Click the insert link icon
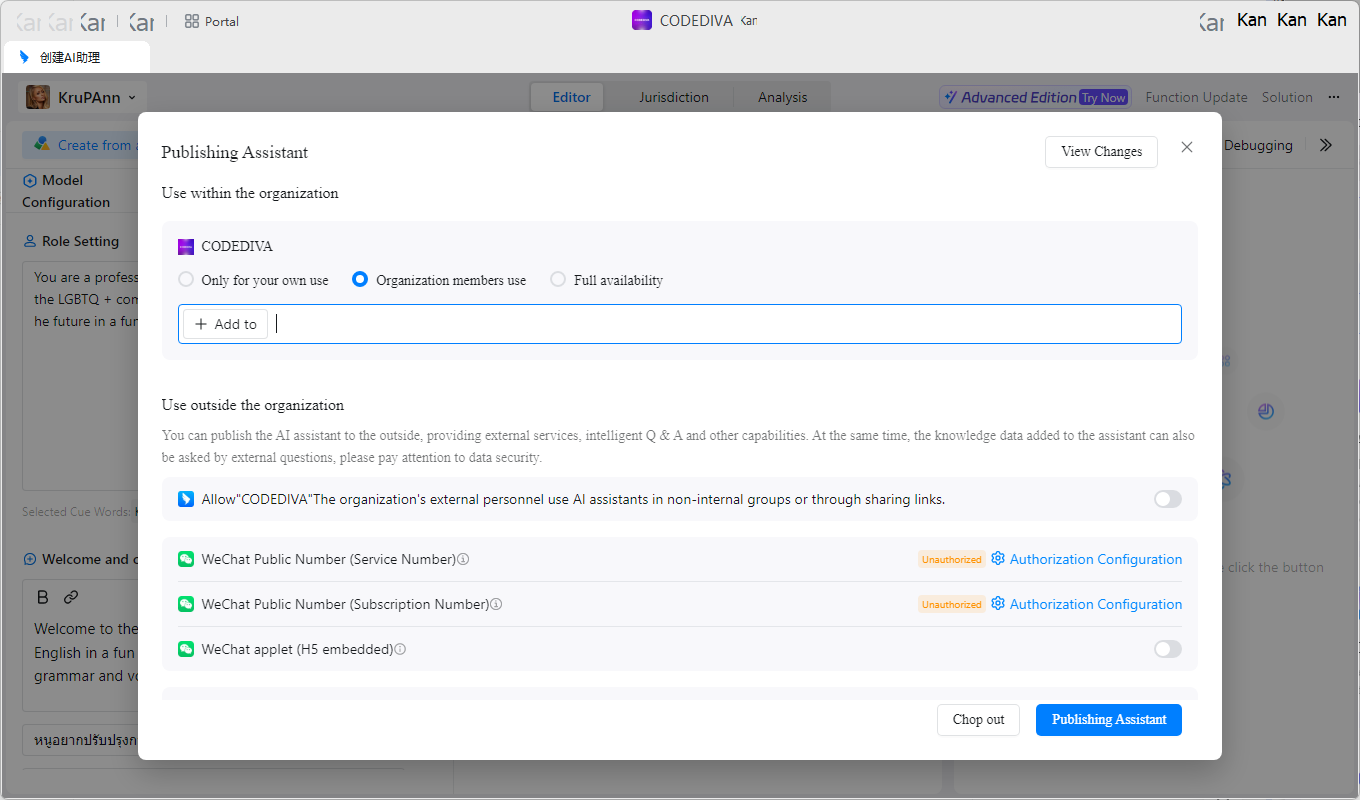 (x=71, y=597)
